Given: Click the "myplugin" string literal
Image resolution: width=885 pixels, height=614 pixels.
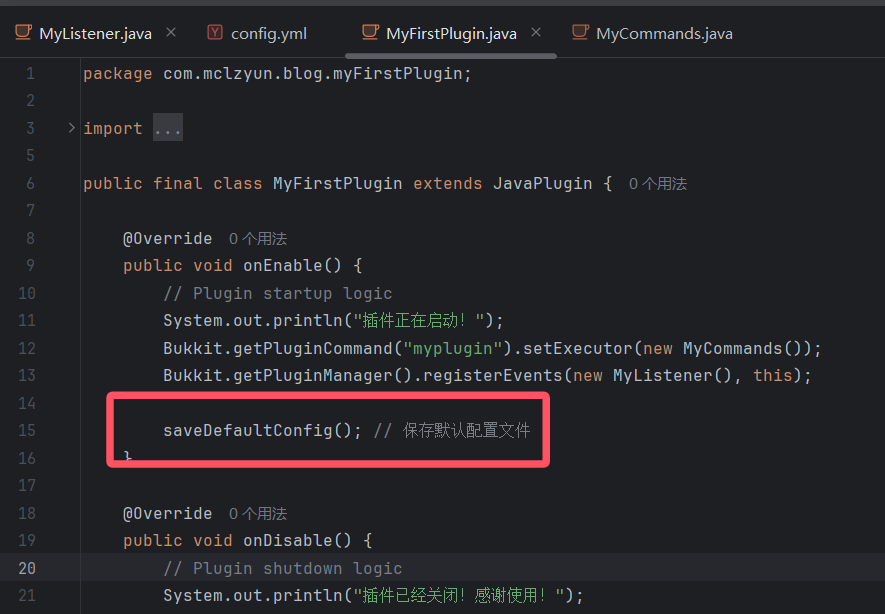Looking at the screenshot, I should tap(452, 348).
